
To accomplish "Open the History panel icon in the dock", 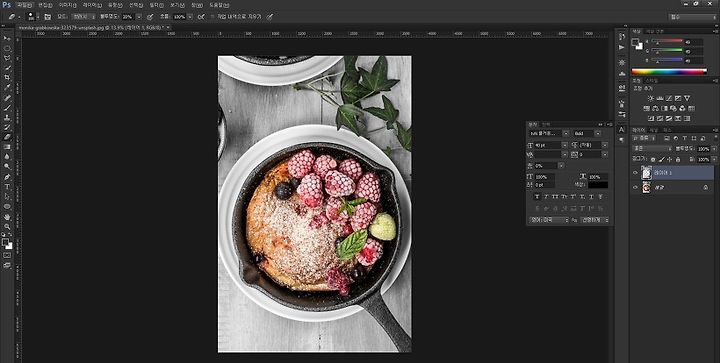I will pyautogui.click(x=622, y=36).
